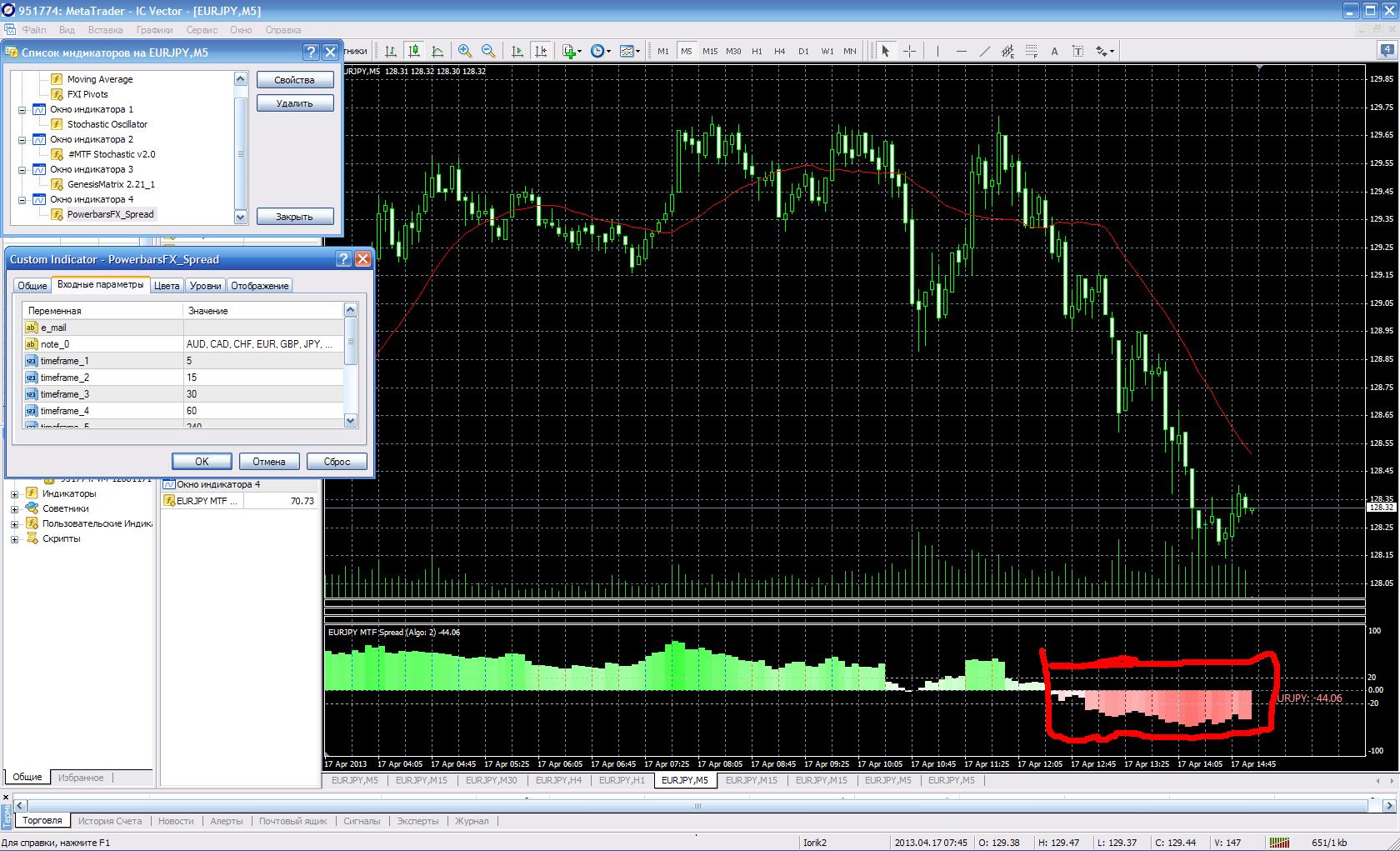Select equidistant channel tool

point(1007,51)
